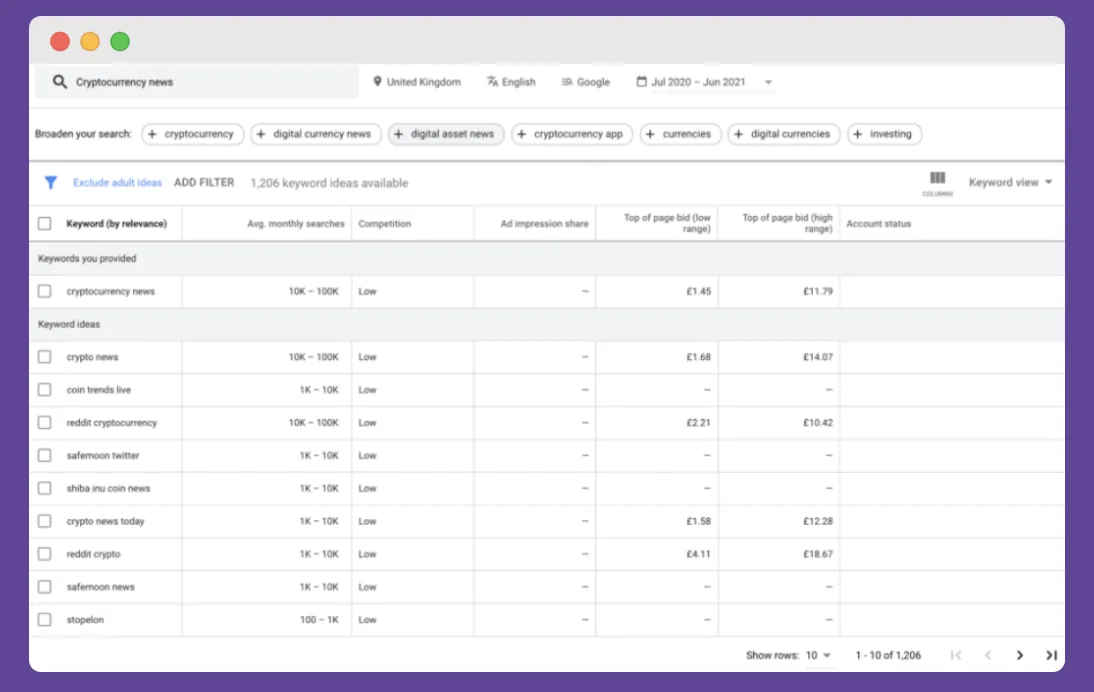Image resolution: width=1094 pixels, height=692 pixels.
Task: Click the calendar icon for date range
Action: [641, 82]
